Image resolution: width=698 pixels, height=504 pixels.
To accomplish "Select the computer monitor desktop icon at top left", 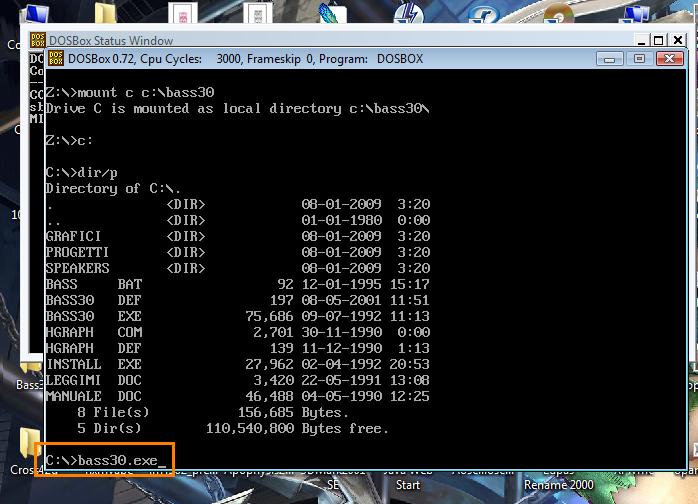I will (x=37, y=12).
